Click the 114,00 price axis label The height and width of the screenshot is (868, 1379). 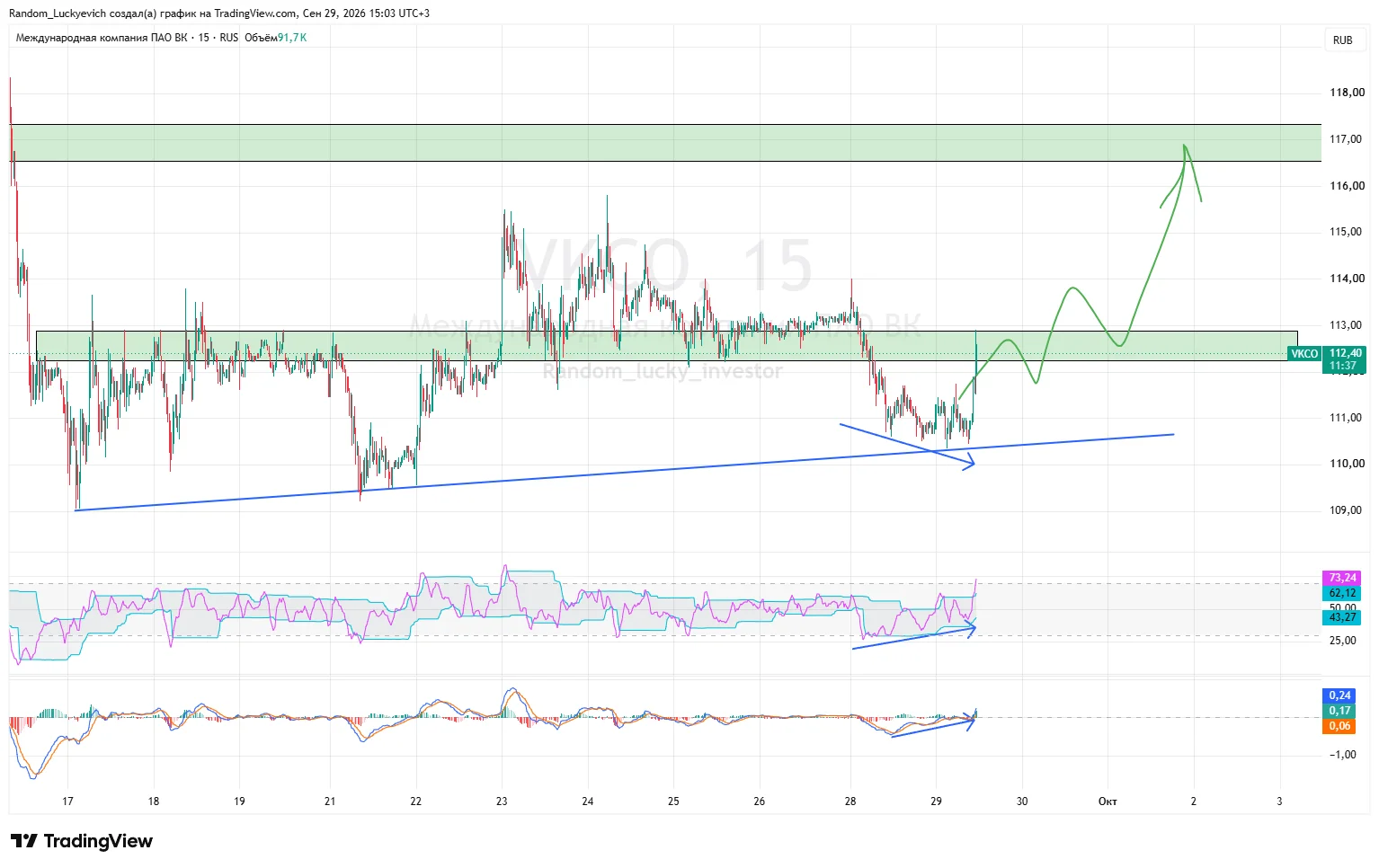pos(1347,279)
